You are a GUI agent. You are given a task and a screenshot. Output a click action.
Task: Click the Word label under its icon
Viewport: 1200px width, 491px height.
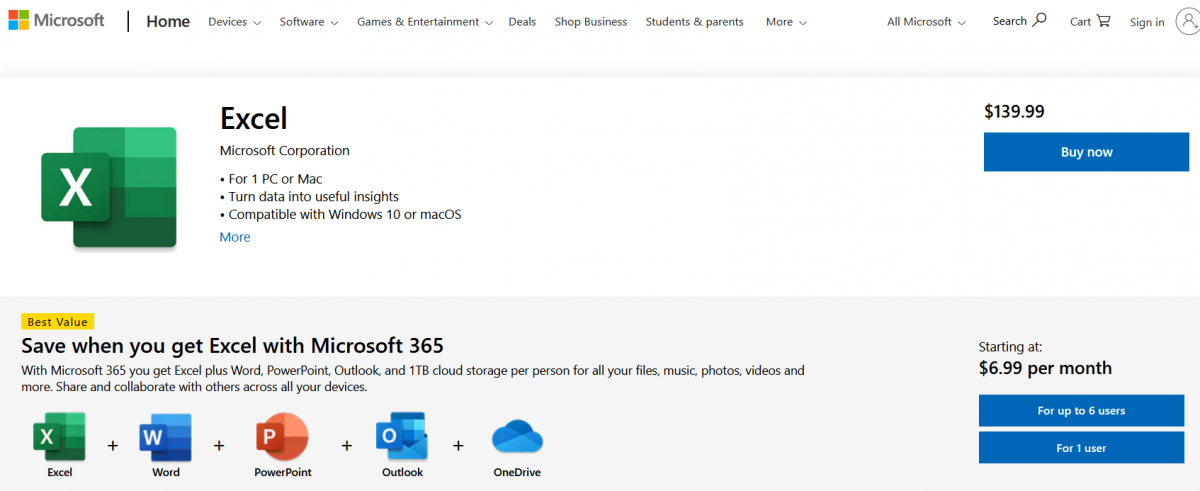click(166, 472)
